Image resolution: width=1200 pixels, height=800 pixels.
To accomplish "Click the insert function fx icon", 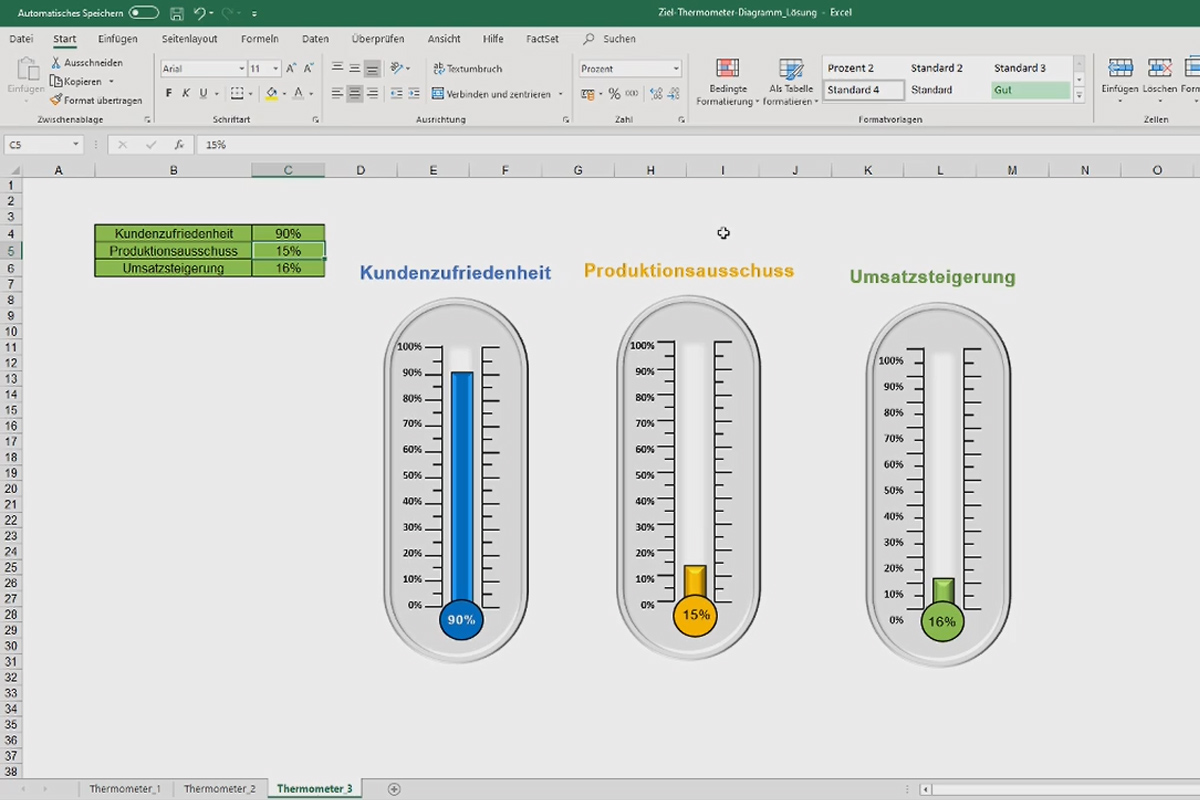I will (x=179, y=145).
